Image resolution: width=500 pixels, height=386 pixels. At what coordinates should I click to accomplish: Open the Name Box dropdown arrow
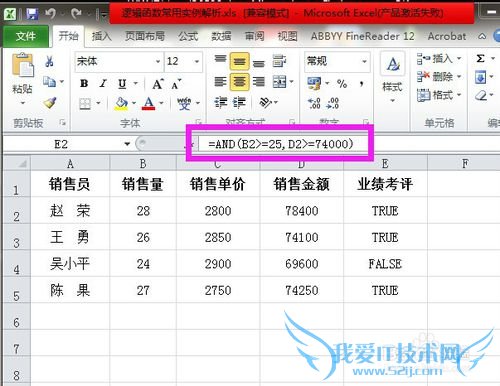(127, 144)
